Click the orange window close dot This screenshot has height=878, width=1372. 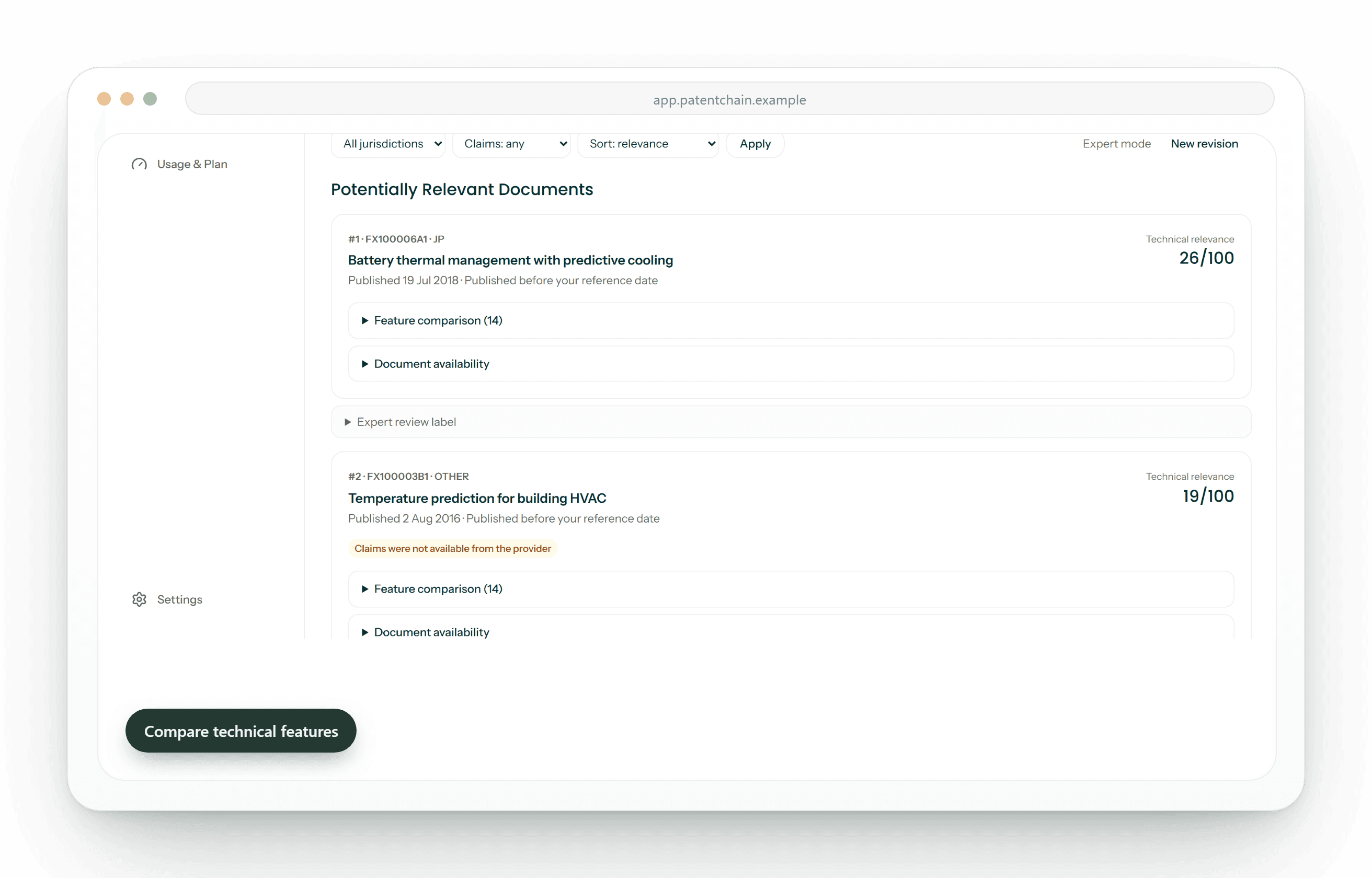click(x=104, y=99)
